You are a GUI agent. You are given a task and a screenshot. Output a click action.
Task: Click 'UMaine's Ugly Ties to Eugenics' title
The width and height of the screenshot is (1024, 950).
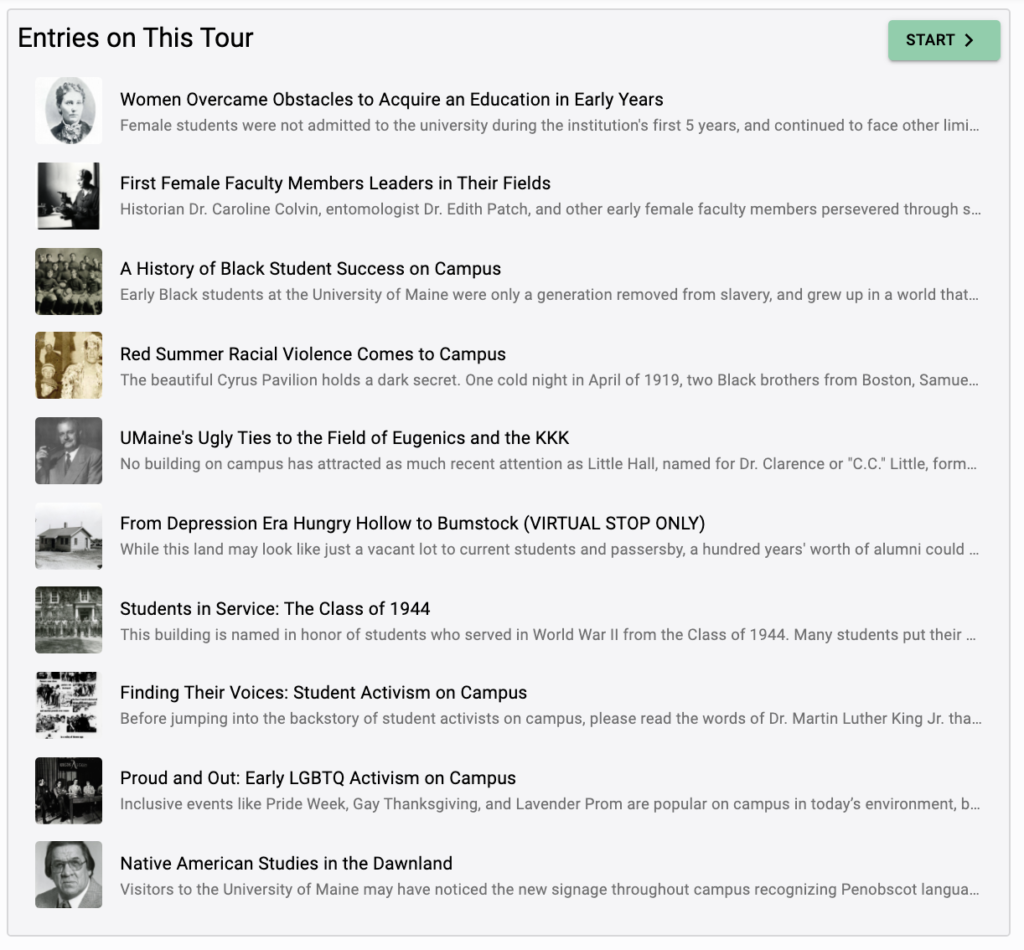pos(344,437)
